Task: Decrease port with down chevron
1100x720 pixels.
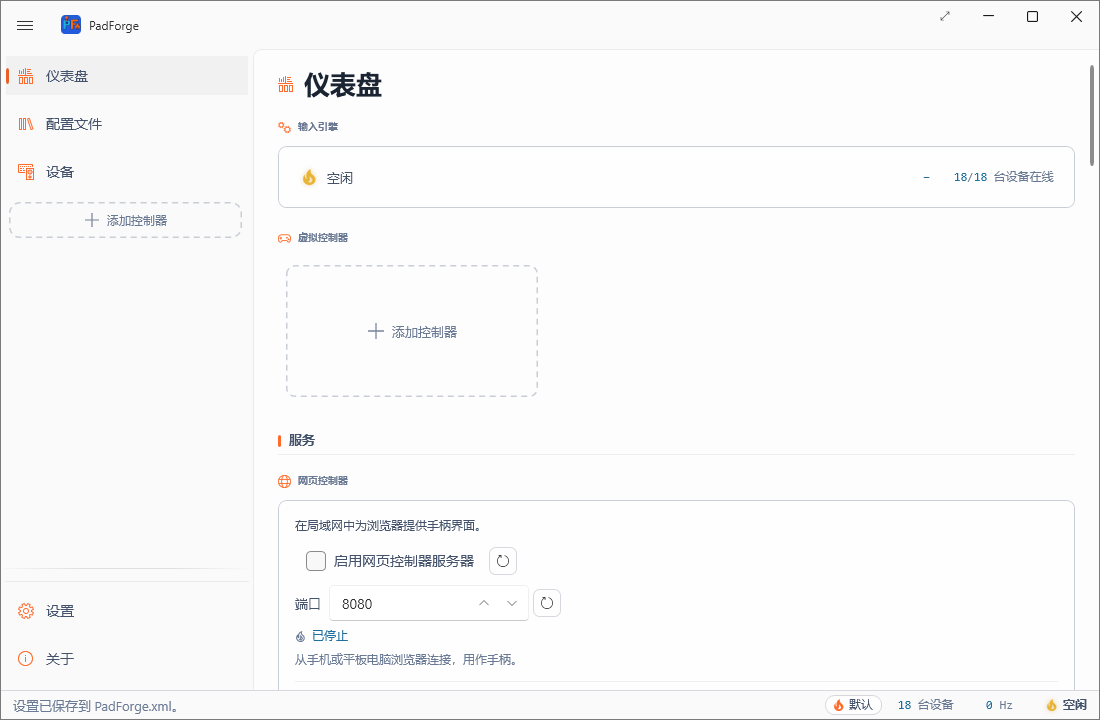Action: click(512, 604)
